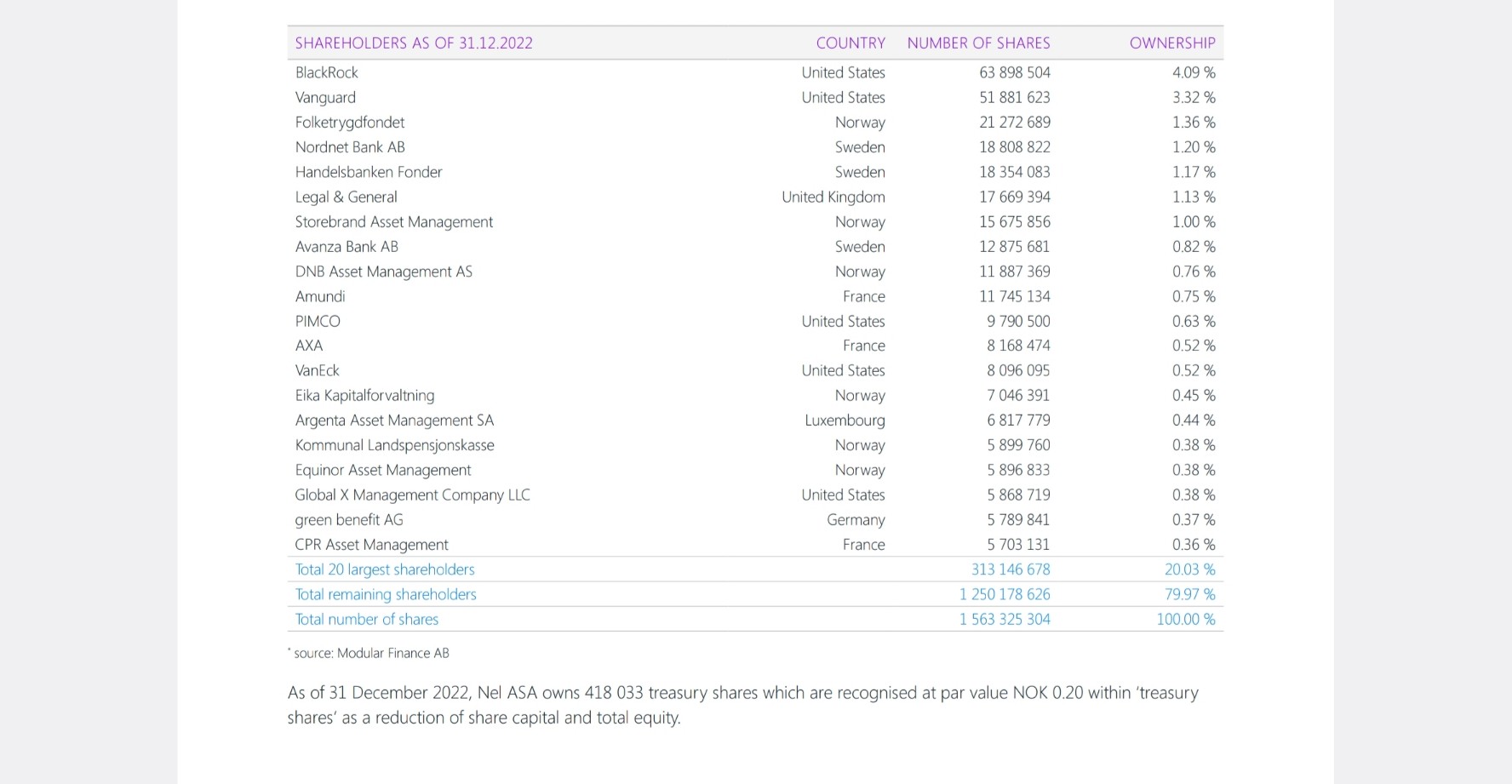Click the 'Total 20 largest shareholders' label

pyautogui.click(x=385, y=569)
